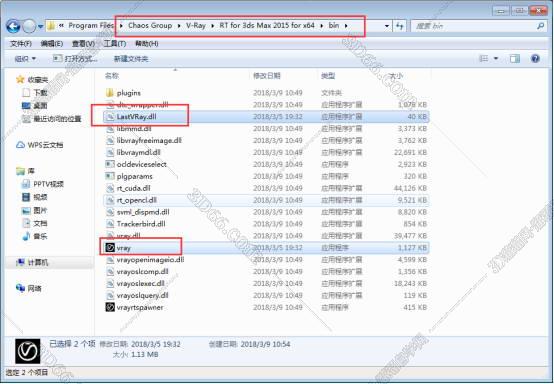This screenshot has width=554, height=384.
Task: Open 下载 in the favorites sidebar
Action: [x=40, y=93]
